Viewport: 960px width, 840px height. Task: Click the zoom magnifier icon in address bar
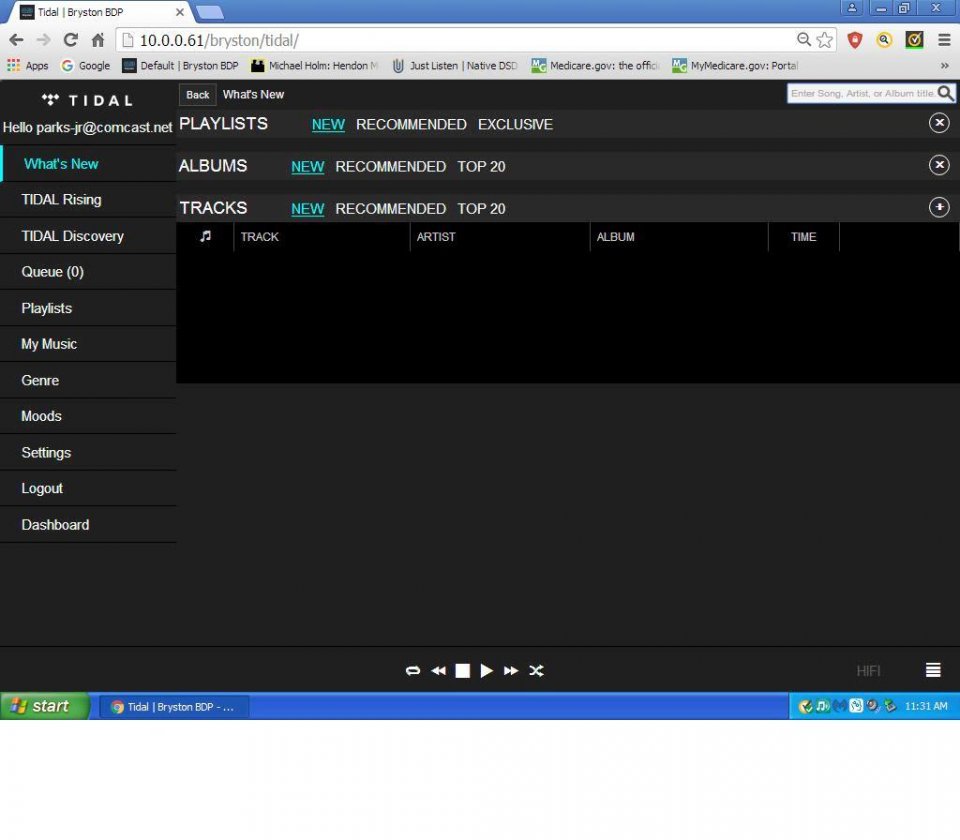pos(803,40)
